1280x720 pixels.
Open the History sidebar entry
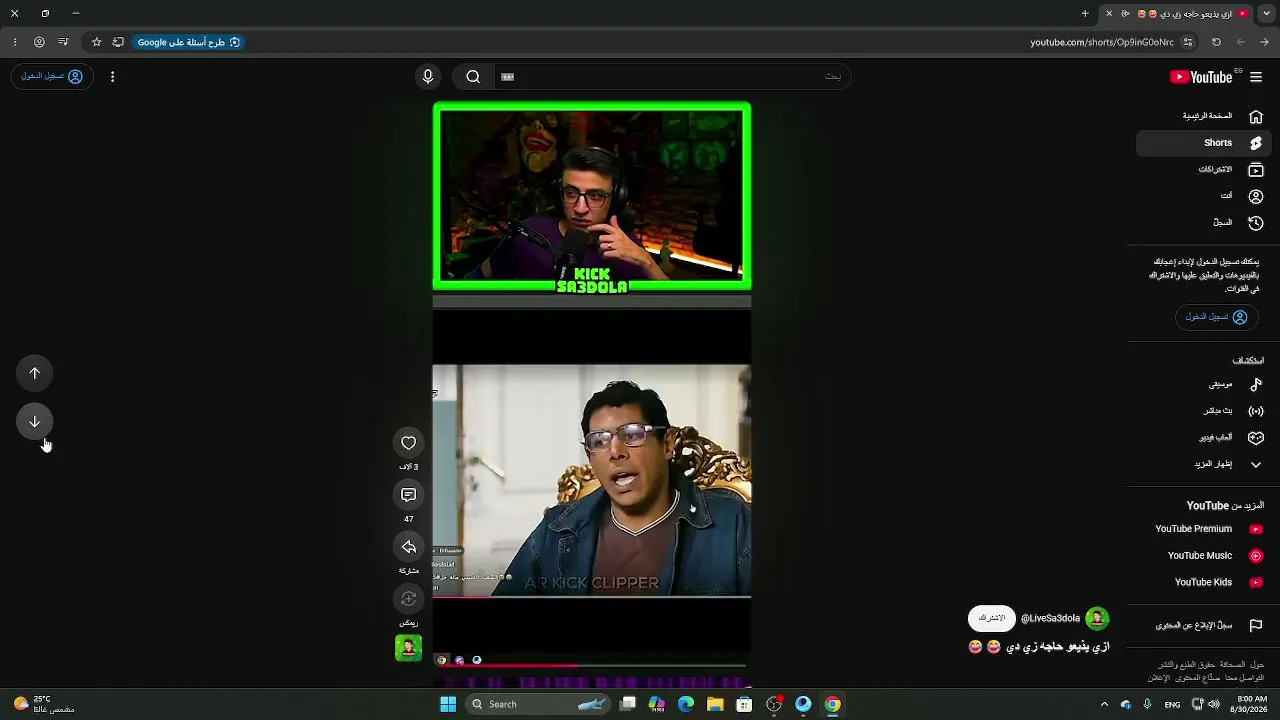coord(1204,222)
